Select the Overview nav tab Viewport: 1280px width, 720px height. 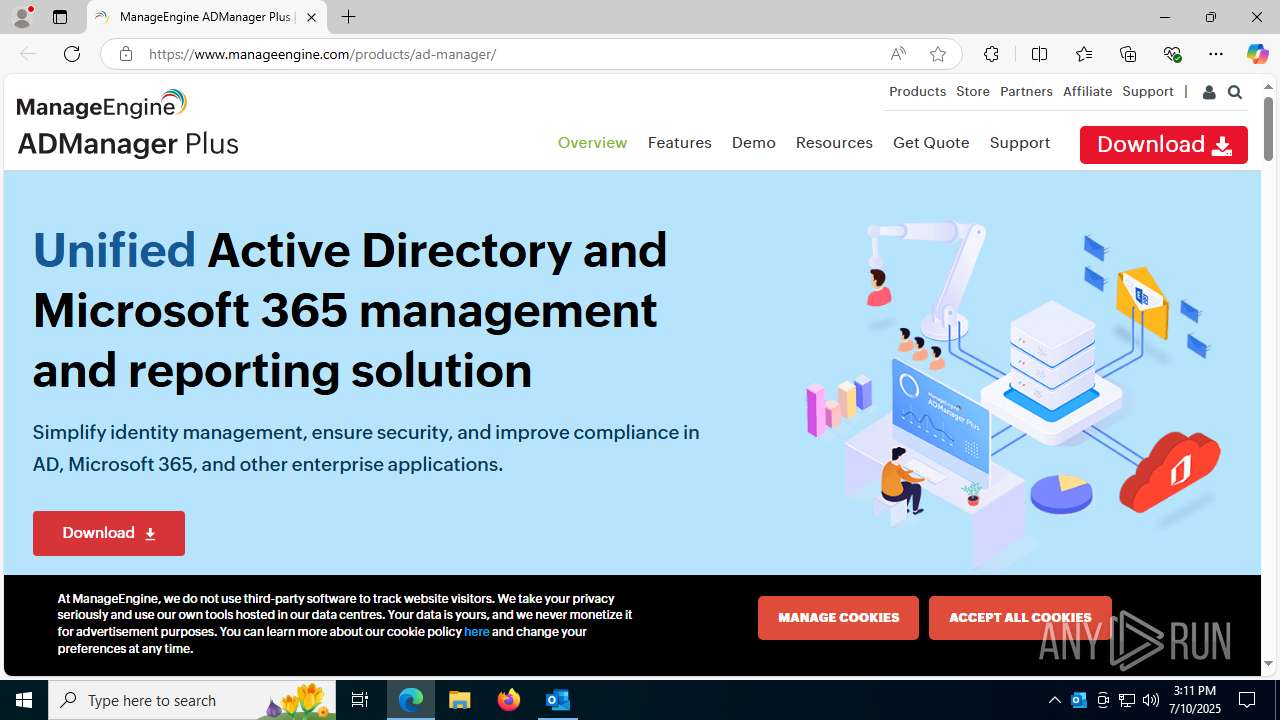pos(593,143)
